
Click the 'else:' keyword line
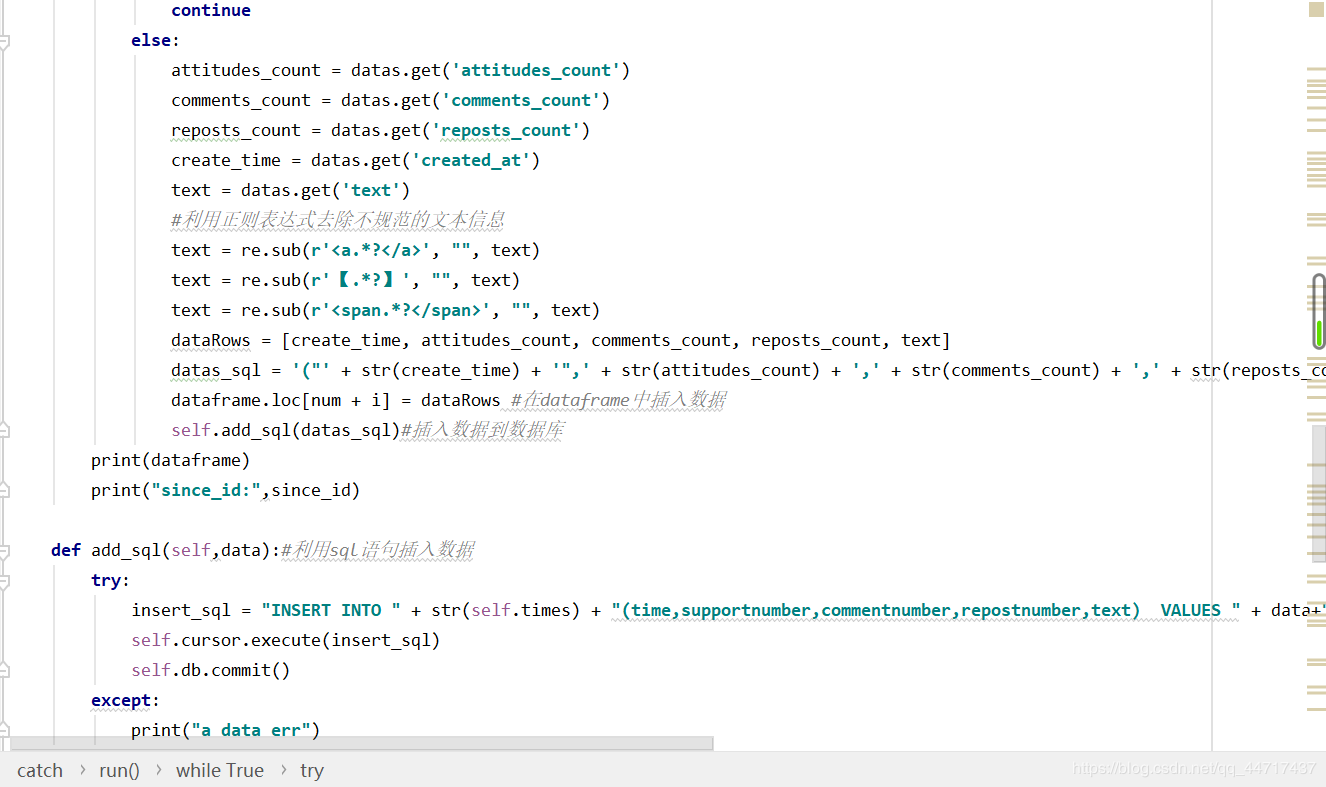tap(156, 40)
